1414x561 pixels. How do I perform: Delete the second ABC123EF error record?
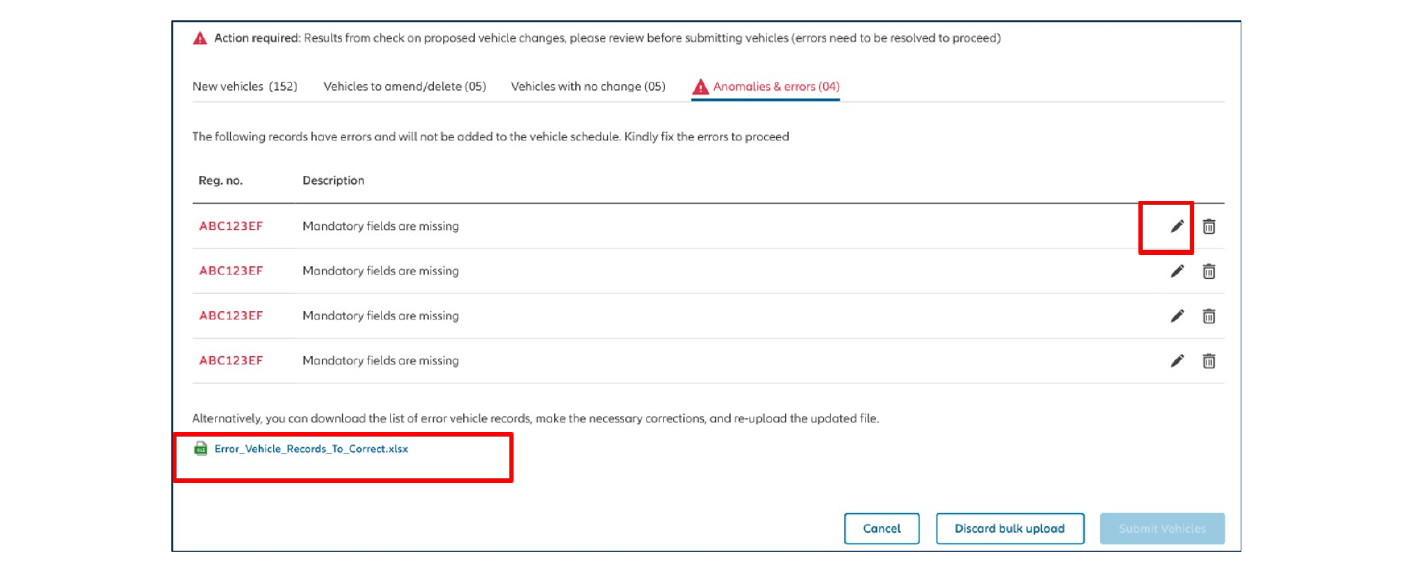1208,271
